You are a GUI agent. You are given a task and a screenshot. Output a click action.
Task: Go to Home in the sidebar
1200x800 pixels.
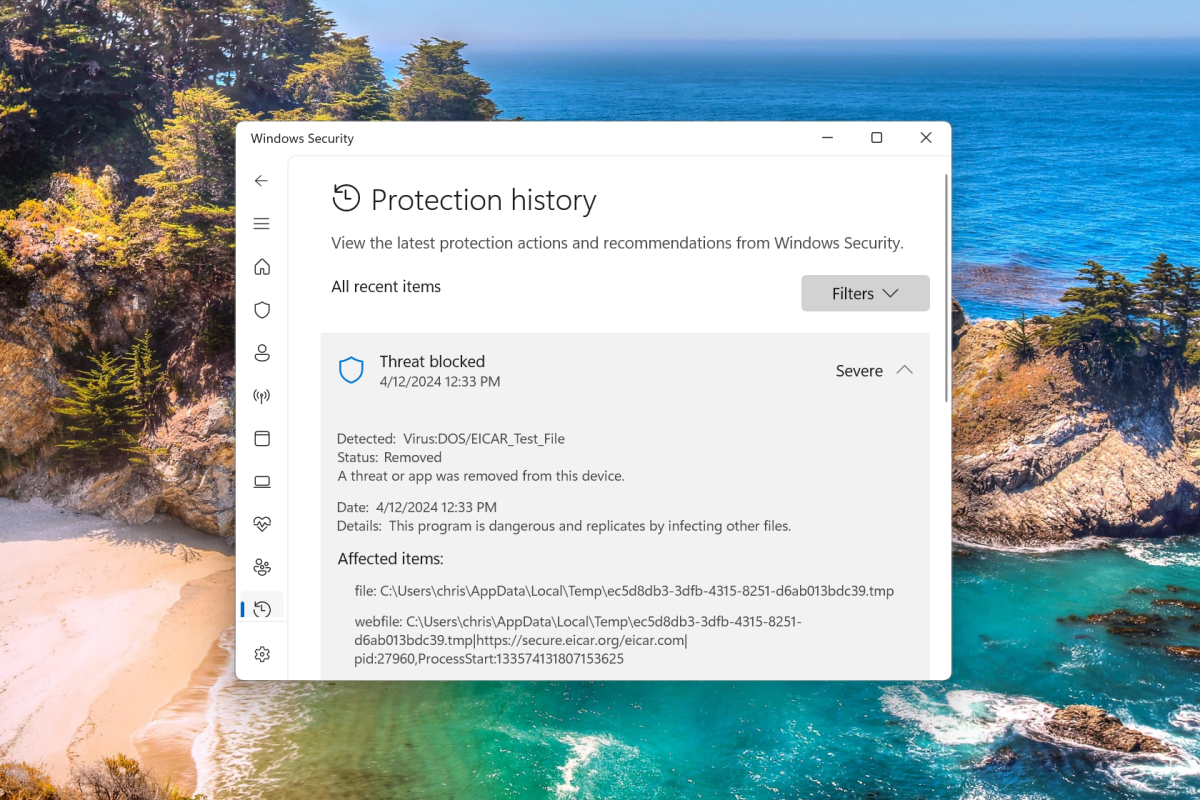(x=262, y=267)
